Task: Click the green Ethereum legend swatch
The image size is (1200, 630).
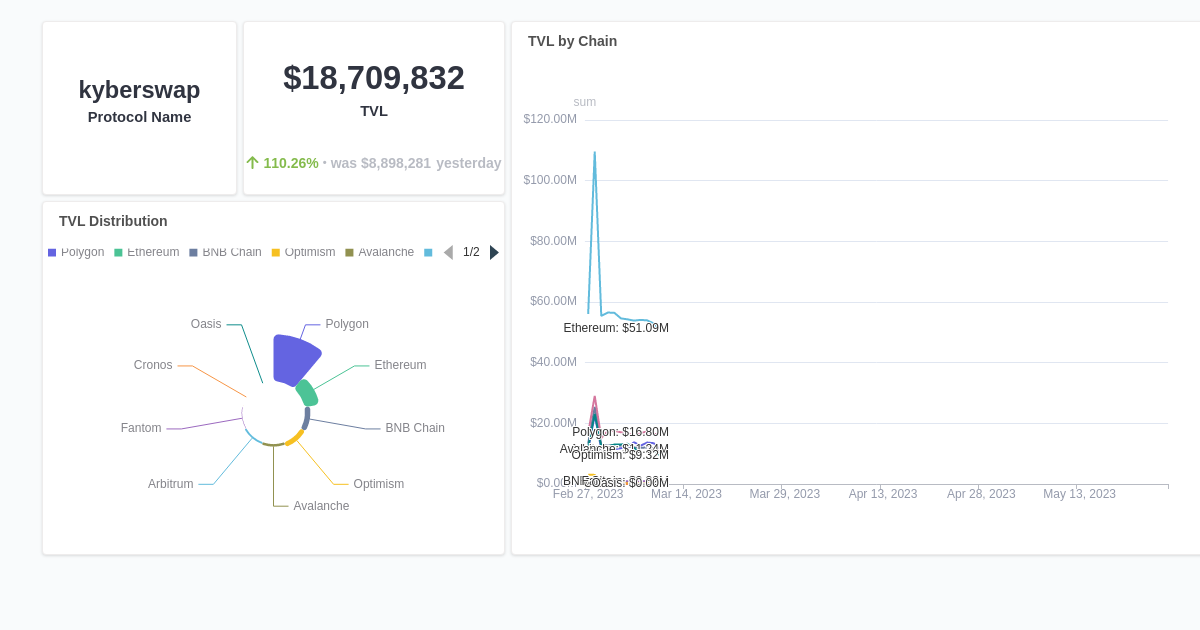Action: point(116,252)
